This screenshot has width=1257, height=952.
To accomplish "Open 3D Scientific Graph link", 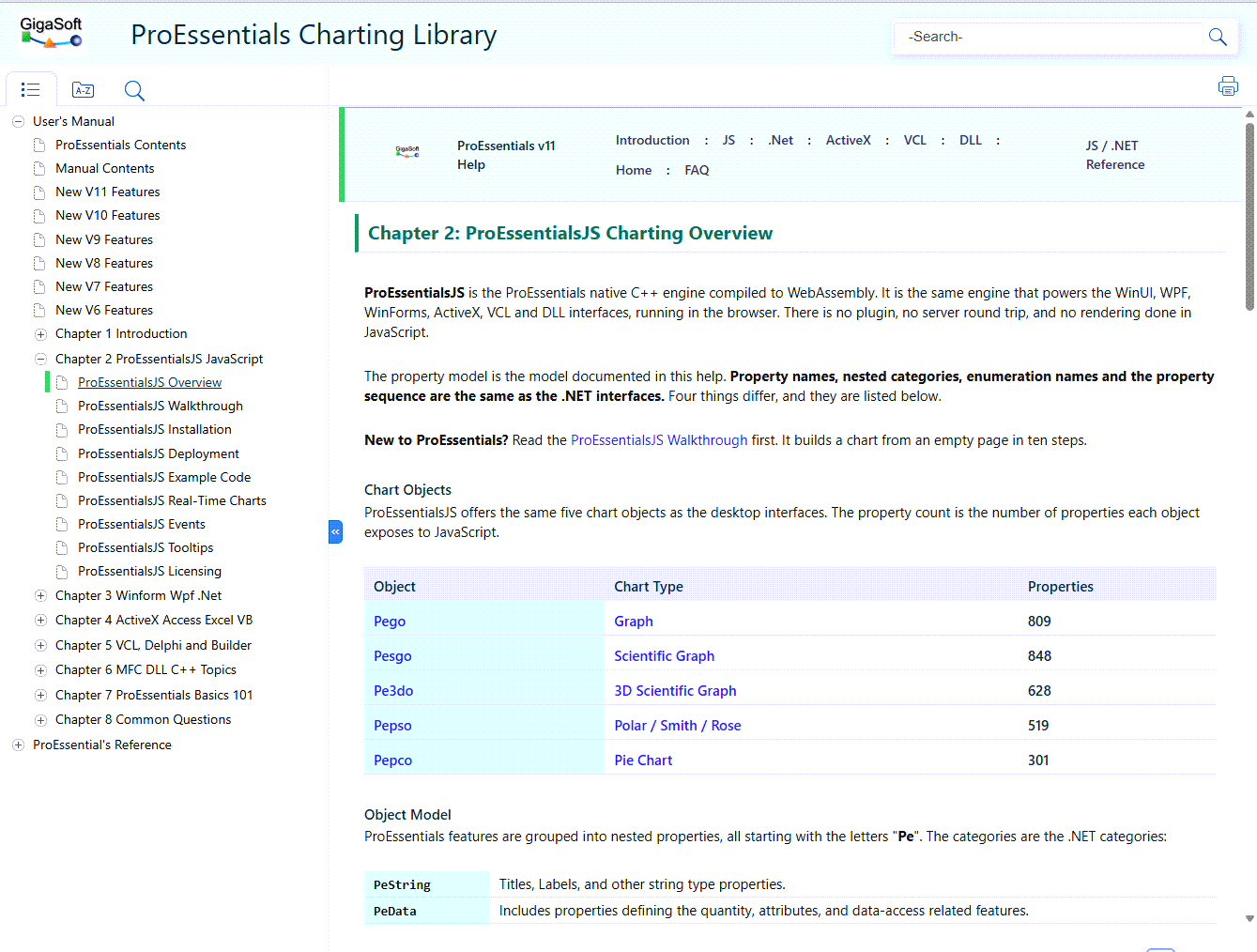I will [675, 691].
